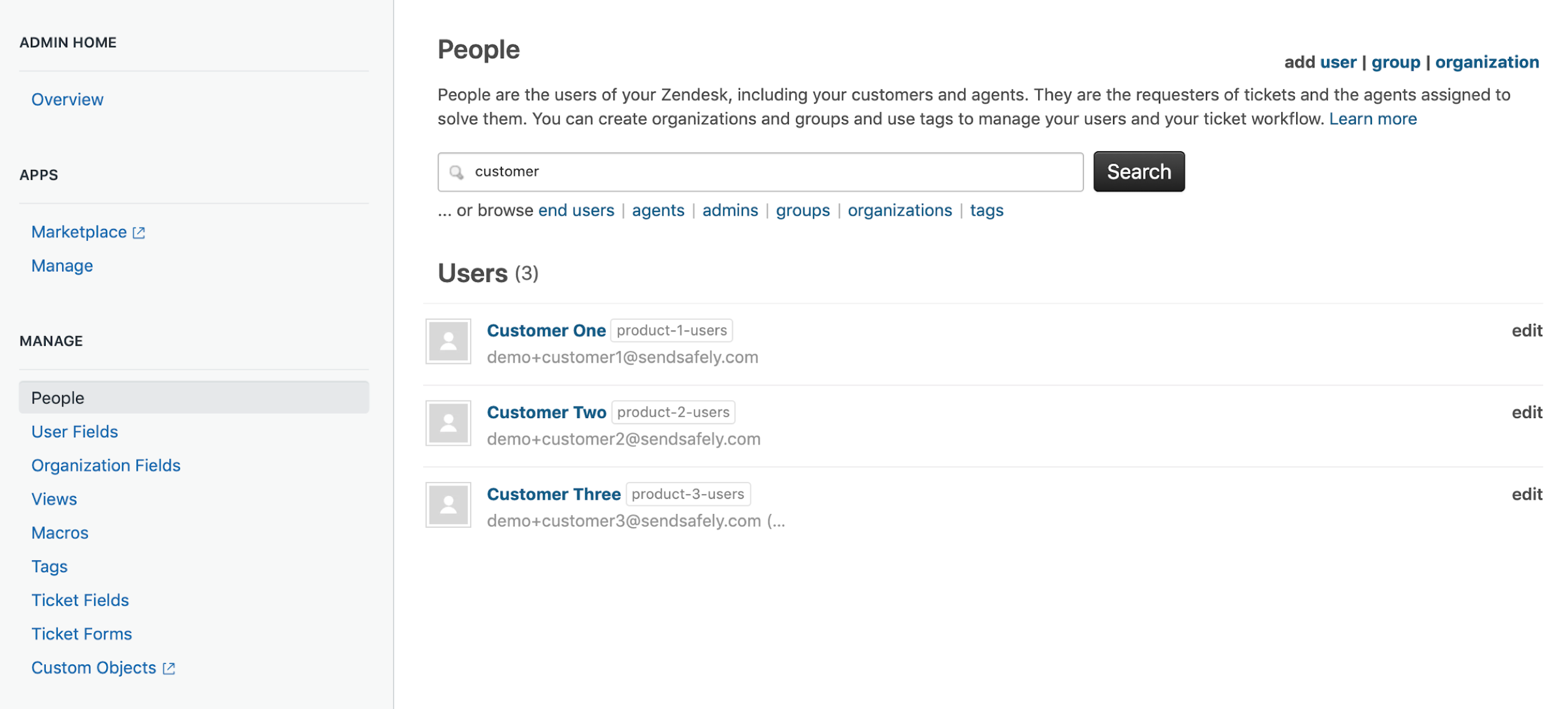Click the product-1-users tag label
Image resolution: width=1568 pixels, height=709 pixels.
click(x=671, y=331)
